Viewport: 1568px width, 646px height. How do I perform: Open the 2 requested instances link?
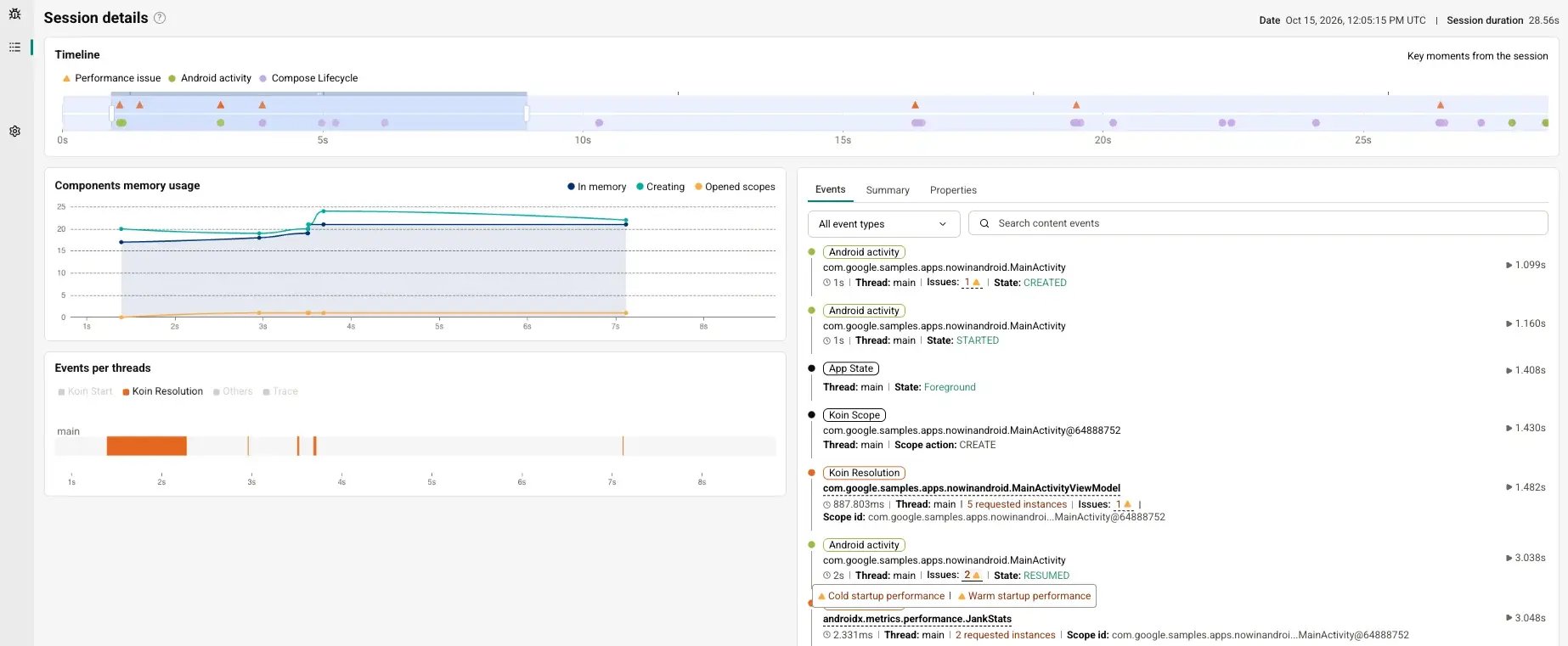(x=1005, y=635)
